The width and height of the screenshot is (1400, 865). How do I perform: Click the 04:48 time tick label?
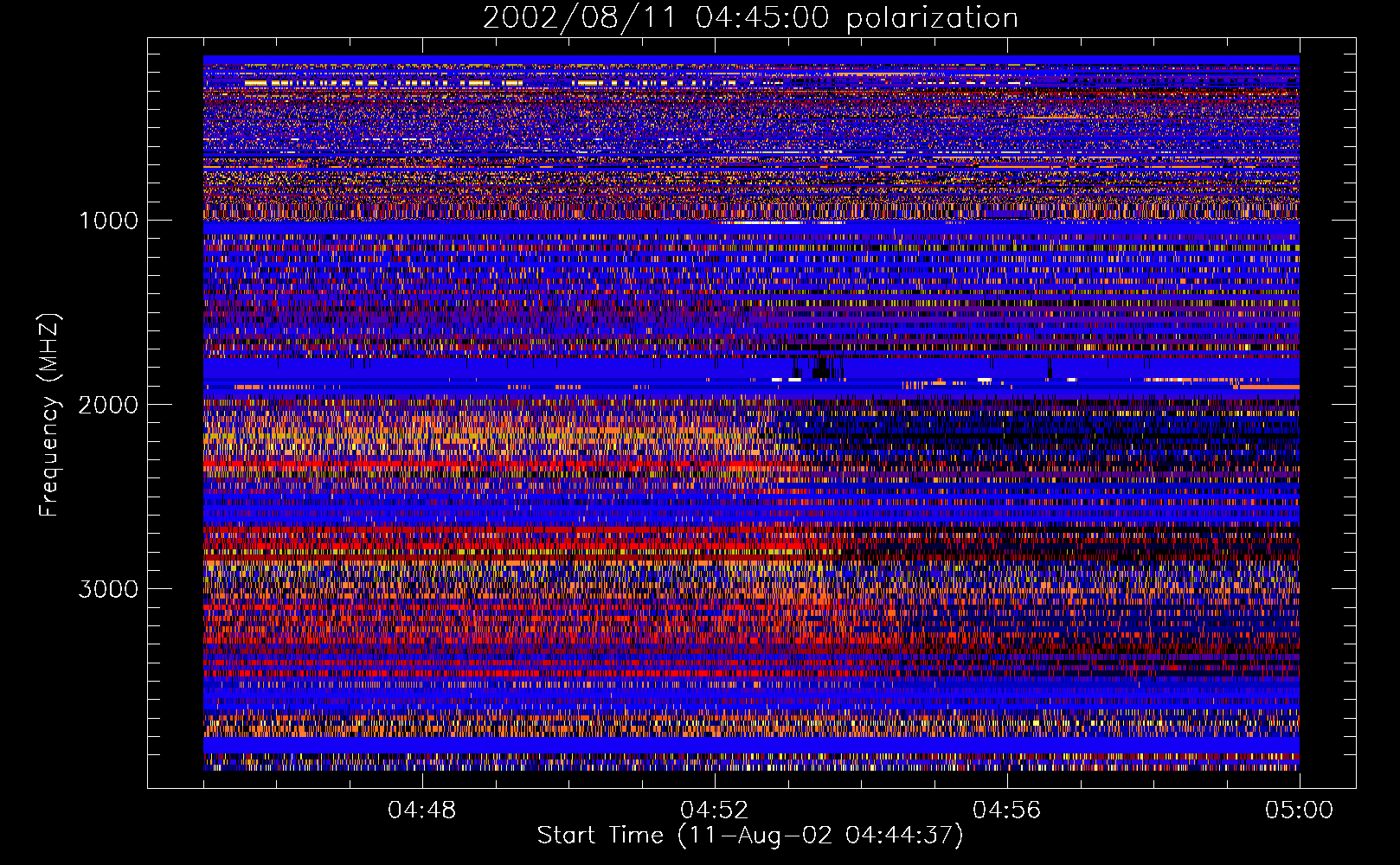(x=422, y=811)
